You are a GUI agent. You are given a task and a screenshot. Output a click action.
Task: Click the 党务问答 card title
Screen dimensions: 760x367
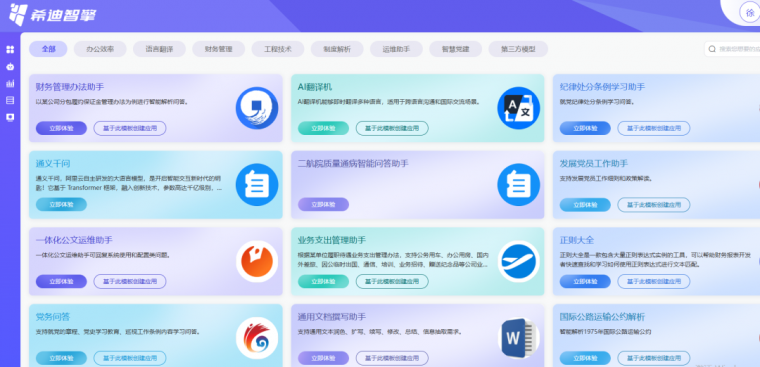[x=53, y=317]
